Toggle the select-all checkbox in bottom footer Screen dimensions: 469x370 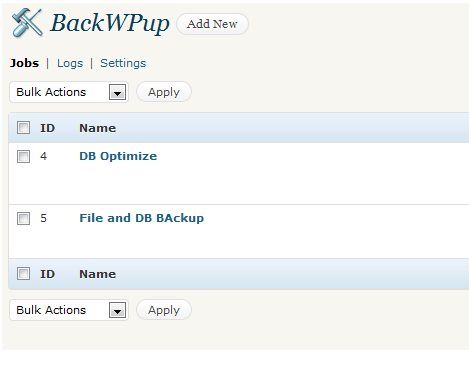click(23, 274)
